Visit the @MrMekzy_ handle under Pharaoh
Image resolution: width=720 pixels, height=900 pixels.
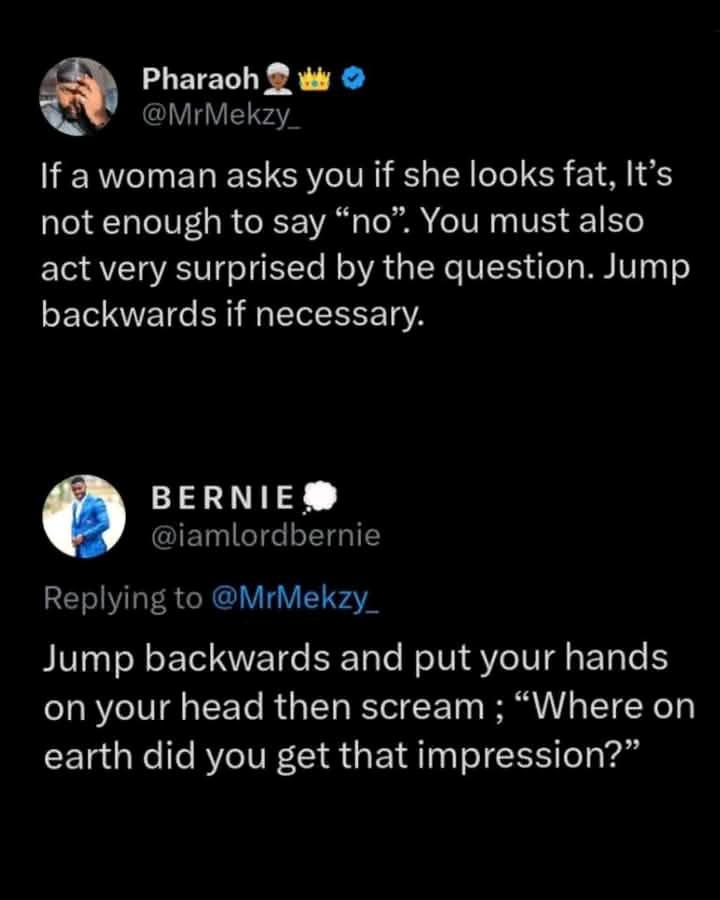pos(208,113)
